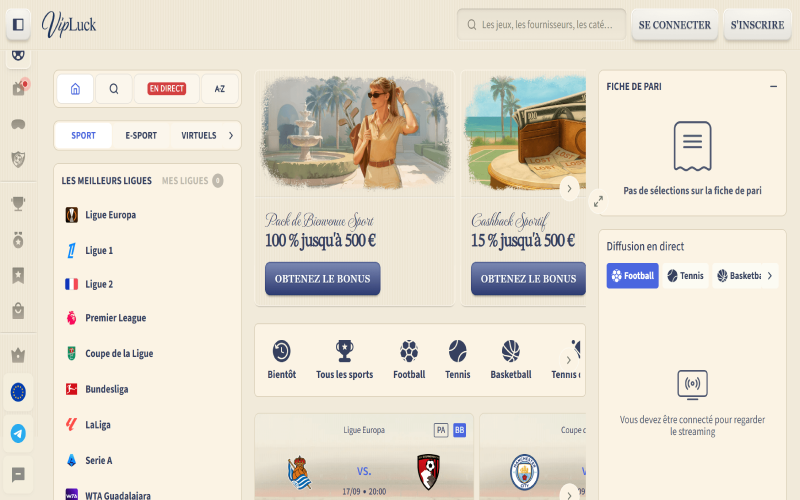Image resolution: width=800 pixels, height=500 pixels.
Task: Open the Telegram icon in the sidebar
Action: 18,434
